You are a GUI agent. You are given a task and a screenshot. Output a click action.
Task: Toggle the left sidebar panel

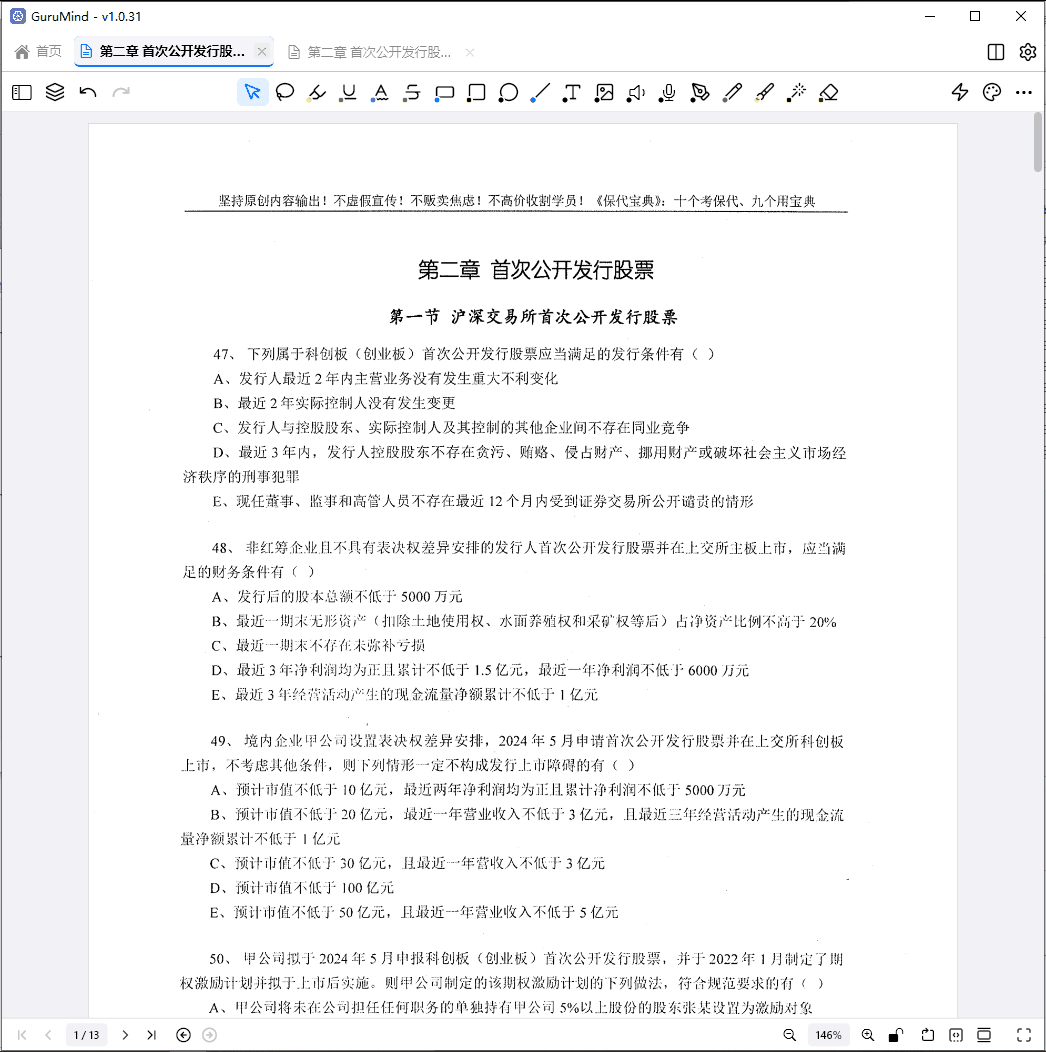click(22, 92)
